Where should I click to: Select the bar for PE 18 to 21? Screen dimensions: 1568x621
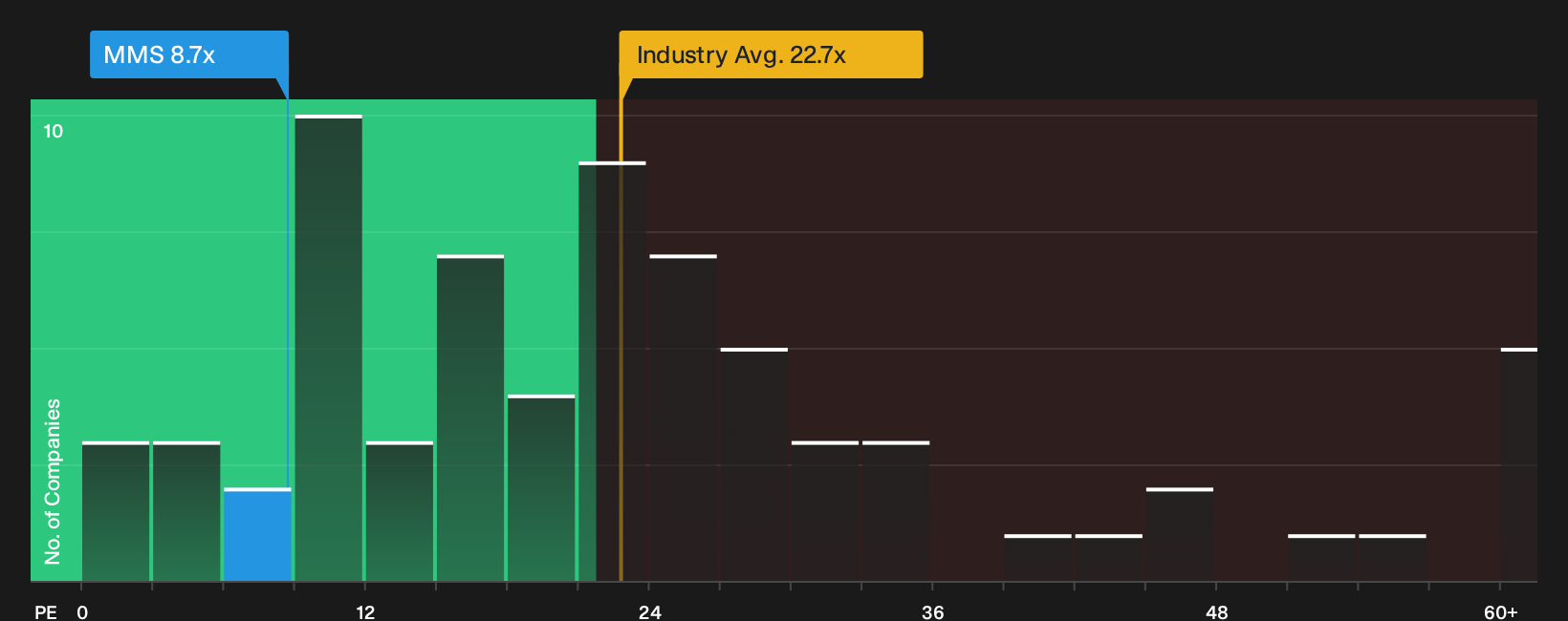pyautogui.click(x=541, y=488)
